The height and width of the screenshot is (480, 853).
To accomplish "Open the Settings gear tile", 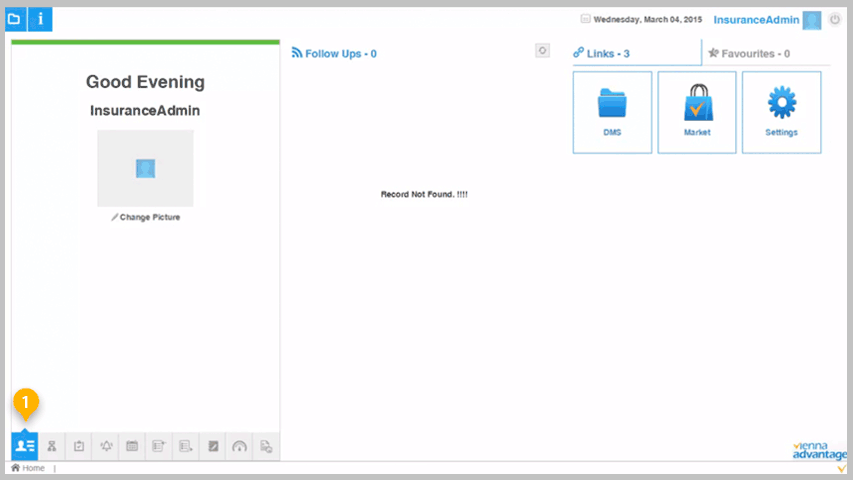I will pyautogui.click(x=782, y=112).
